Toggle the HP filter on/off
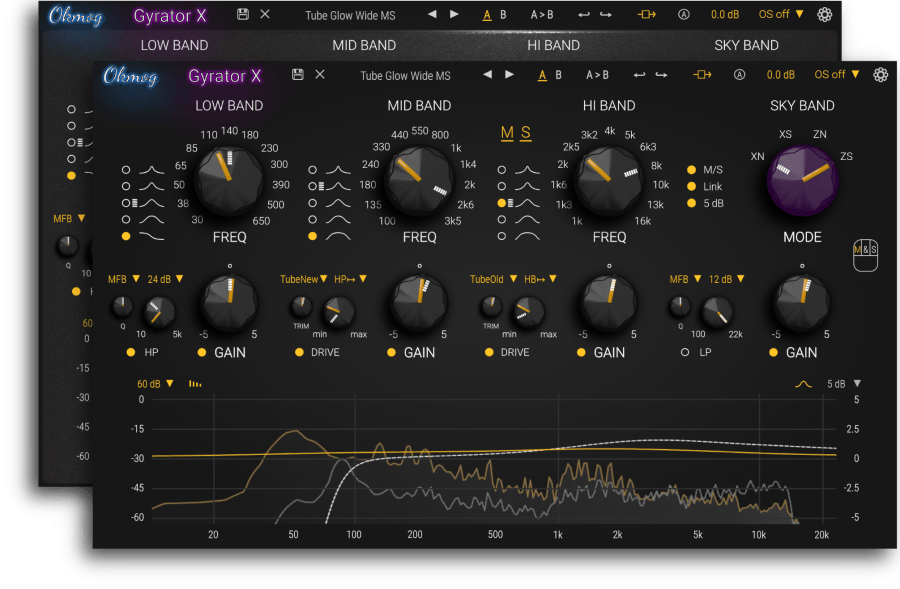Image resolution: width=900 pixels, height=589 pixels. [x=131, y=352]
